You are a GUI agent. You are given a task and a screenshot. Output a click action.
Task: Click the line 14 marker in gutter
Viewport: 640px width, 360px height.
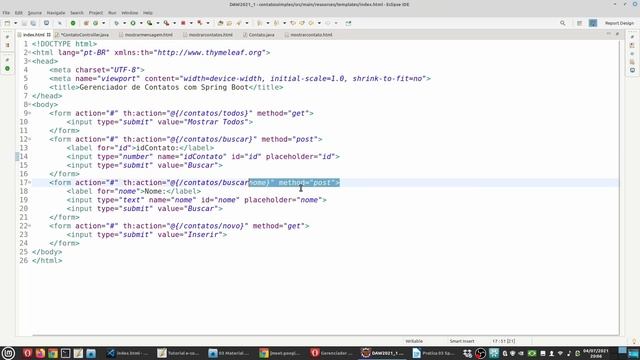pos(17,156)
